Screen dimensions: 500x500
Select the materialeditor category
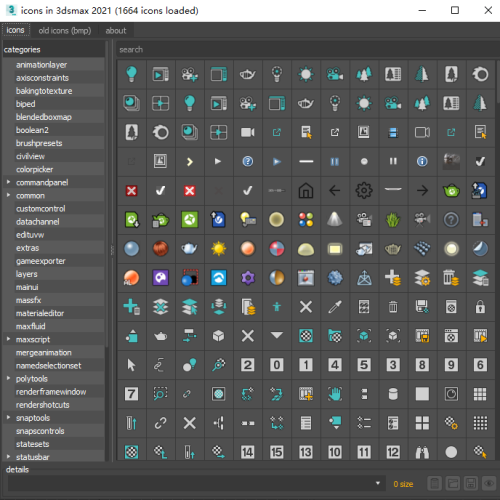tap(40, 313)
